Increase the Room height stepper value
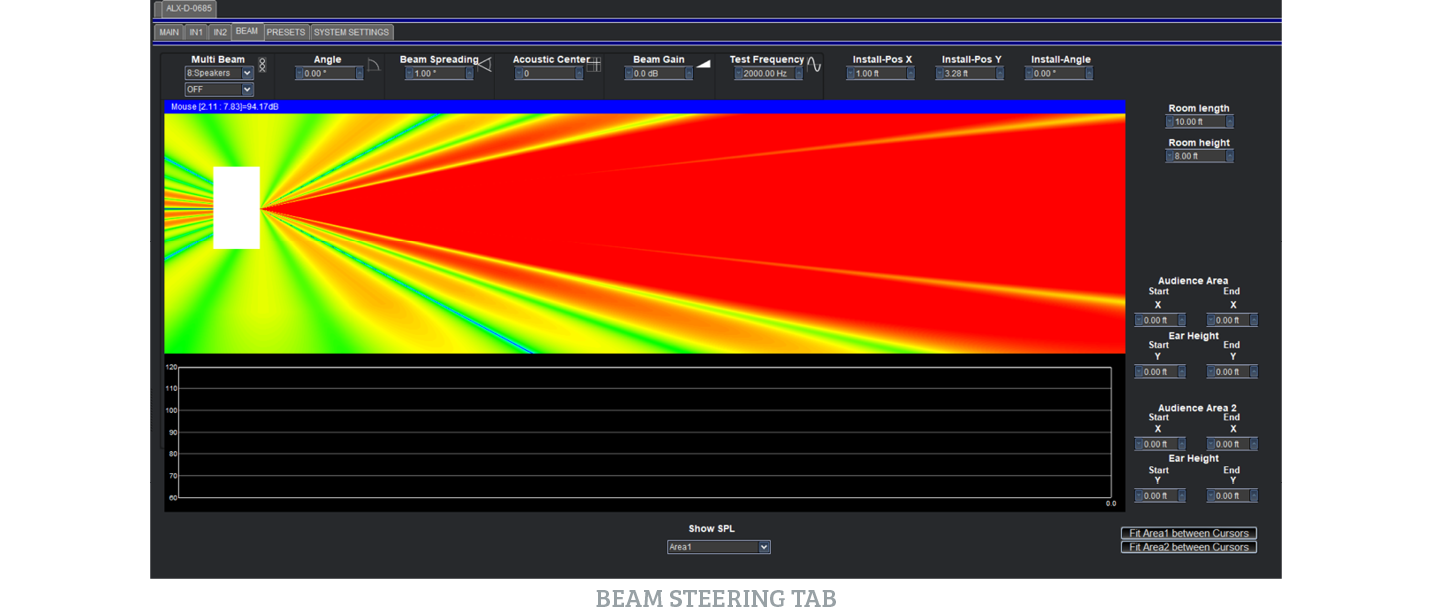Image resolution: width=1432 pixels, height=615 pixels. click(x=1229, y=156)
